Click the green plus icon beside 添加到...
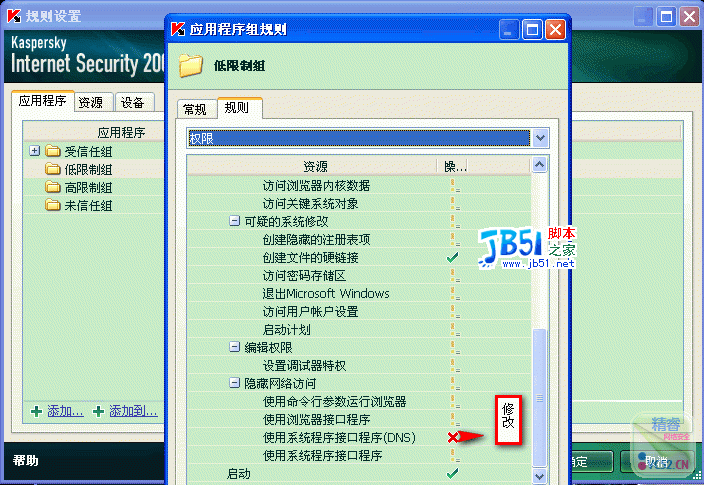Viewport: 704px width, 485px height. (98, 411)
